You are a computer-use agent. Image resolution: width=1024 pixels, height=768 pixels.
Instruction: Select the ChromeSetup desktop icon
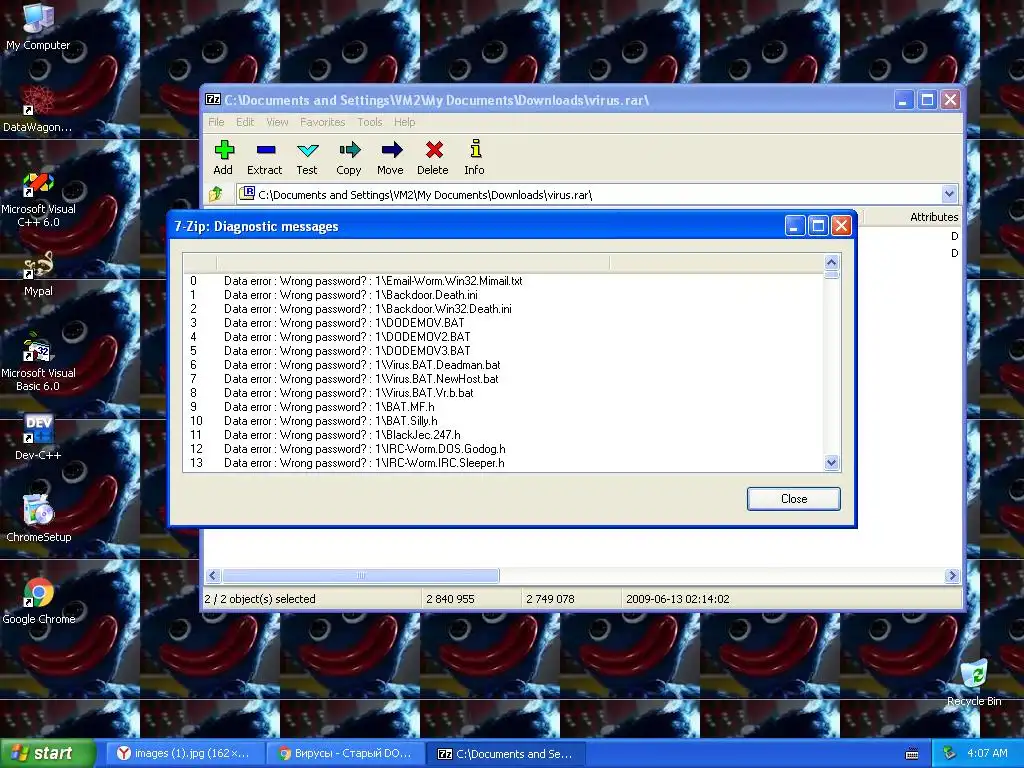39,519
